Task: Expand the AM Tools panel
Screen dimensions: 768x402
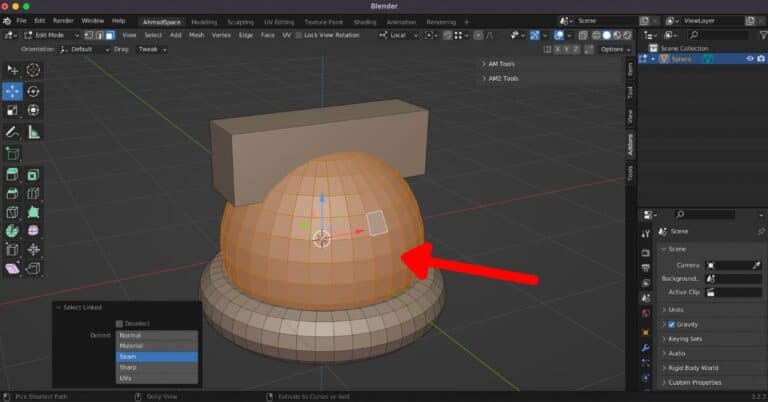Action: tap(502, 63)
